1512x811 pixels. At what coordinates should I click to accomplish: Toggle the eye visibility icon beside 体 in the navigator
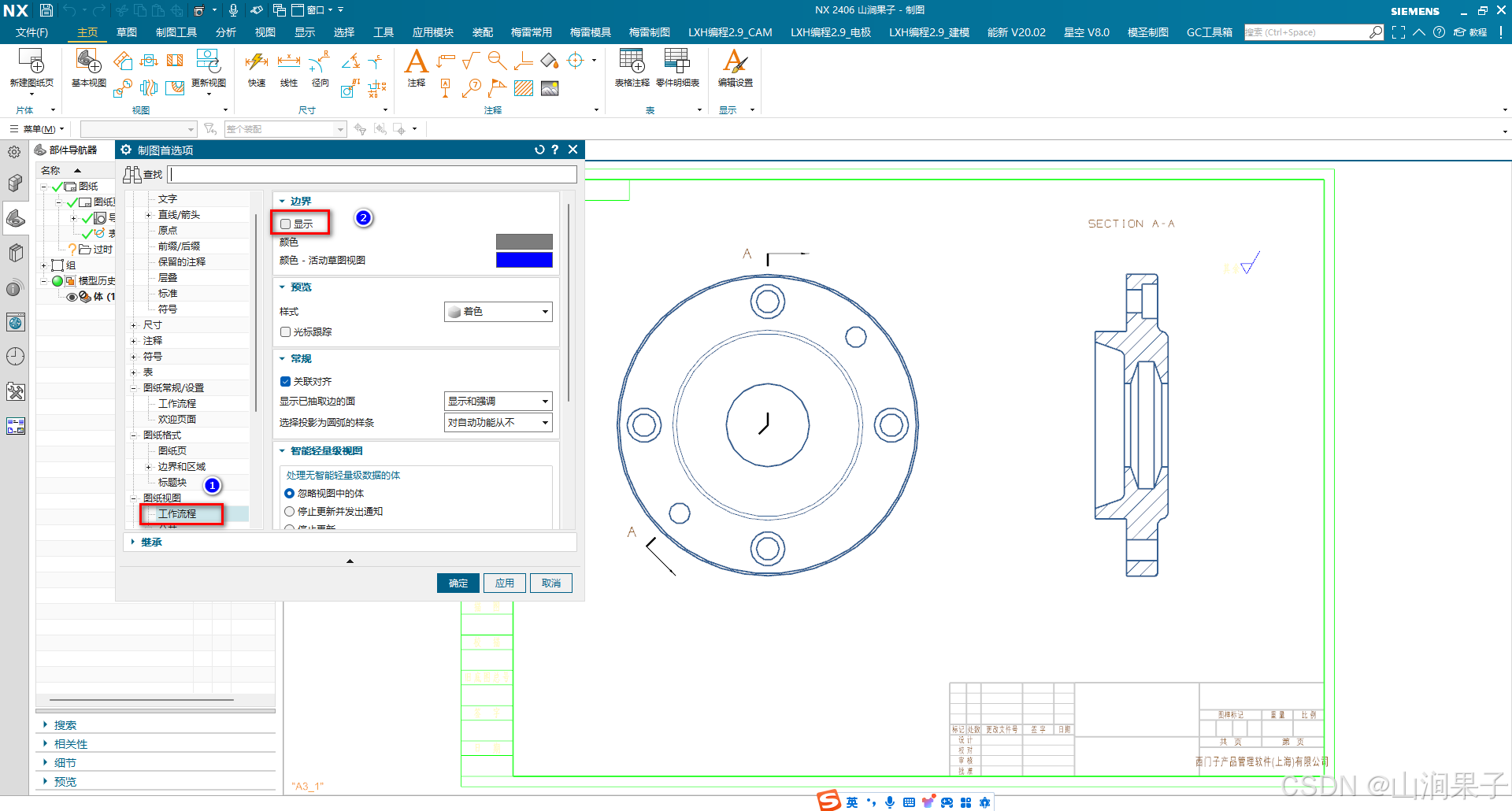point(72,297)
